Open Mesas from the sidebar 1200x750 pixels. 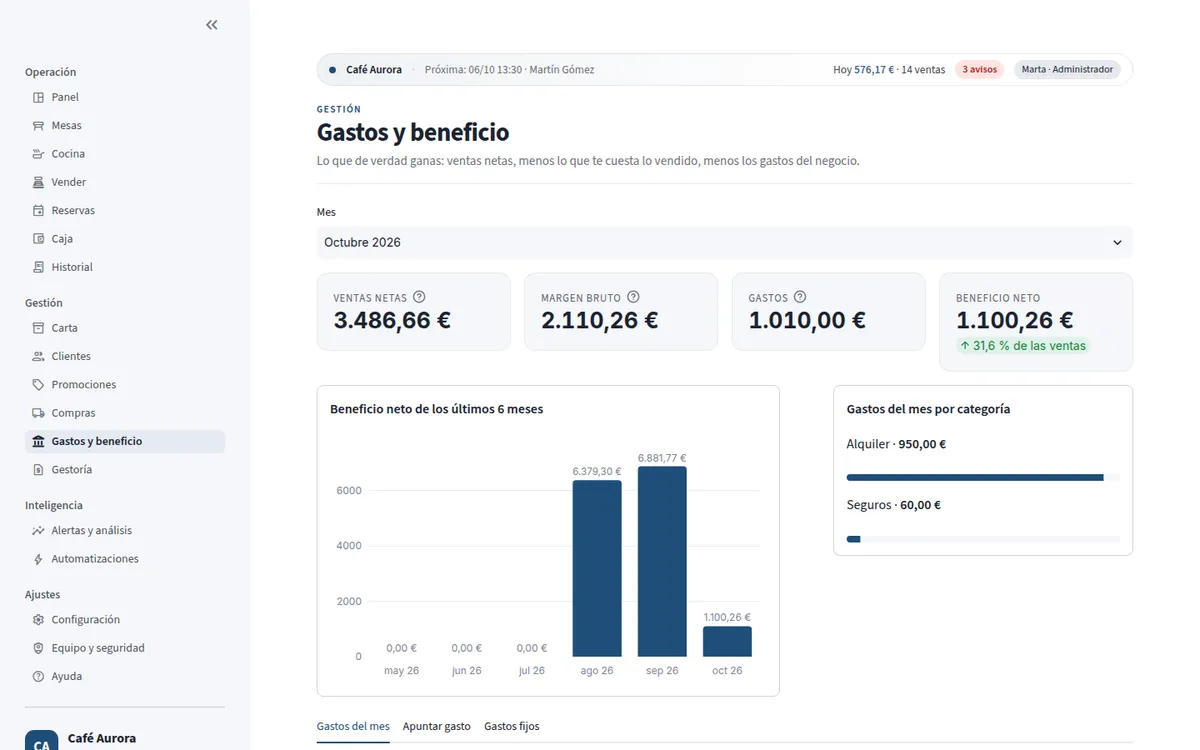125,126
